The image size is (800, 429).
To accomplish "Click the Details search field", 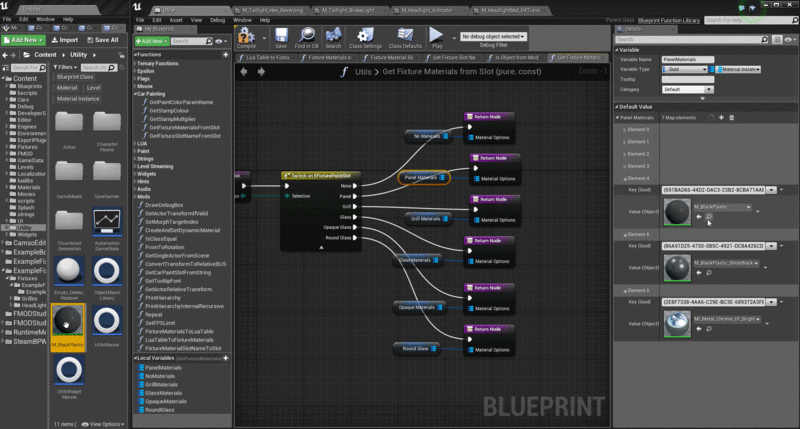I will click(692, 40).
